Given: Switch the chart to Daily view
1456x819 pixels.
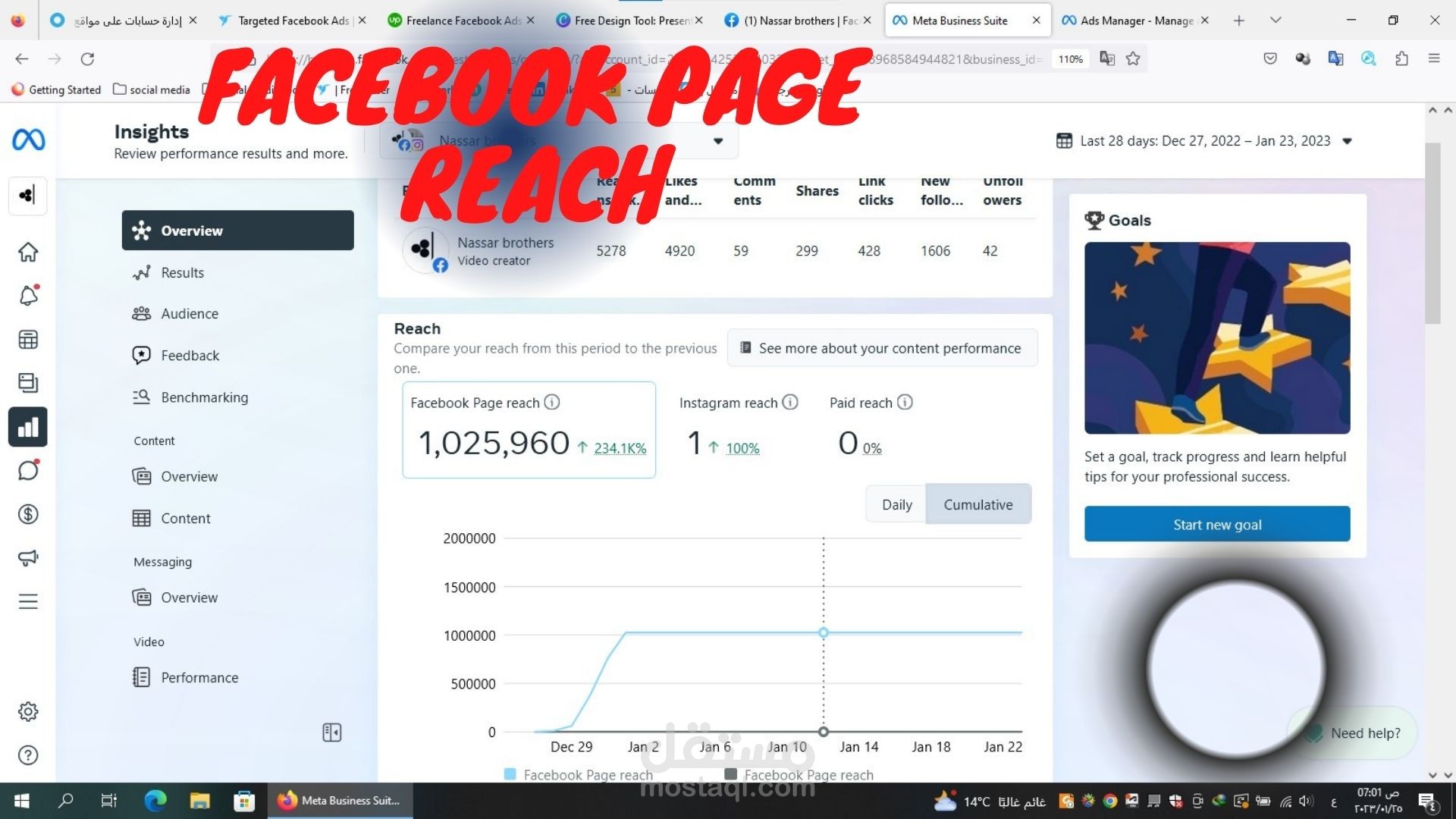Looking at the screenshot, I should pyautogui.click(x=896, y=504).
